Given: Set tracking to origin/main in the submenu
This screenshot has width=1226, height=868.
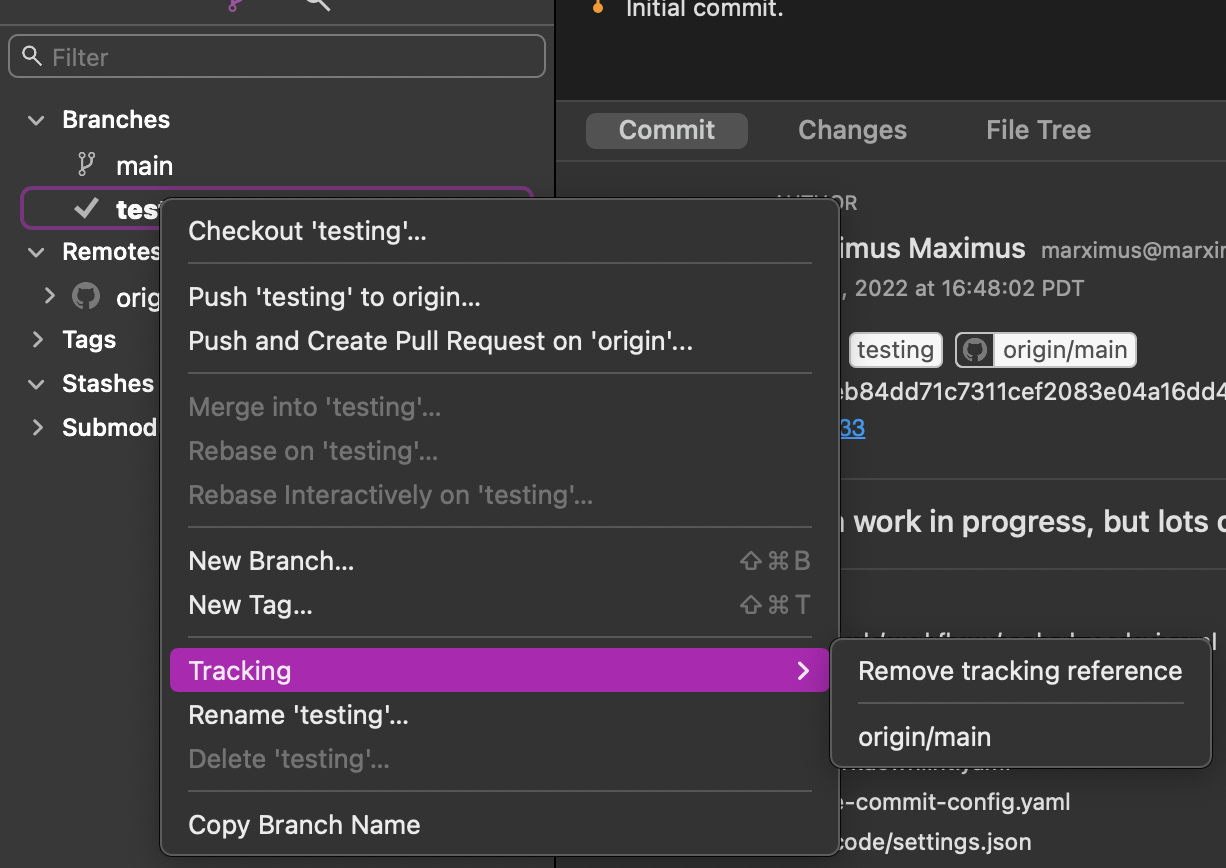Looking at the screenshot, I should point(924,737).
